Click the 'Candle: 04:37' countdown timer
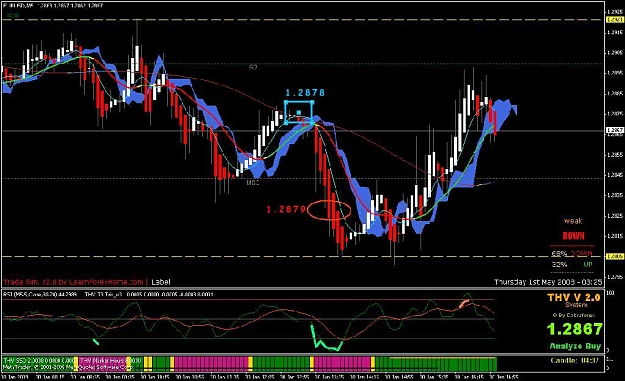 [574, 360]
